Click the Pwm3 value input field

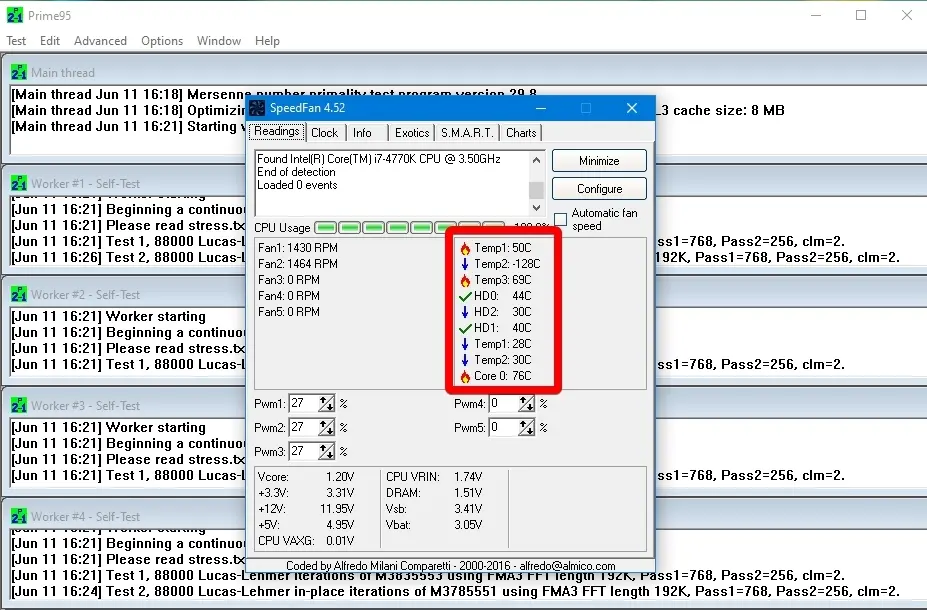[304, 452]
